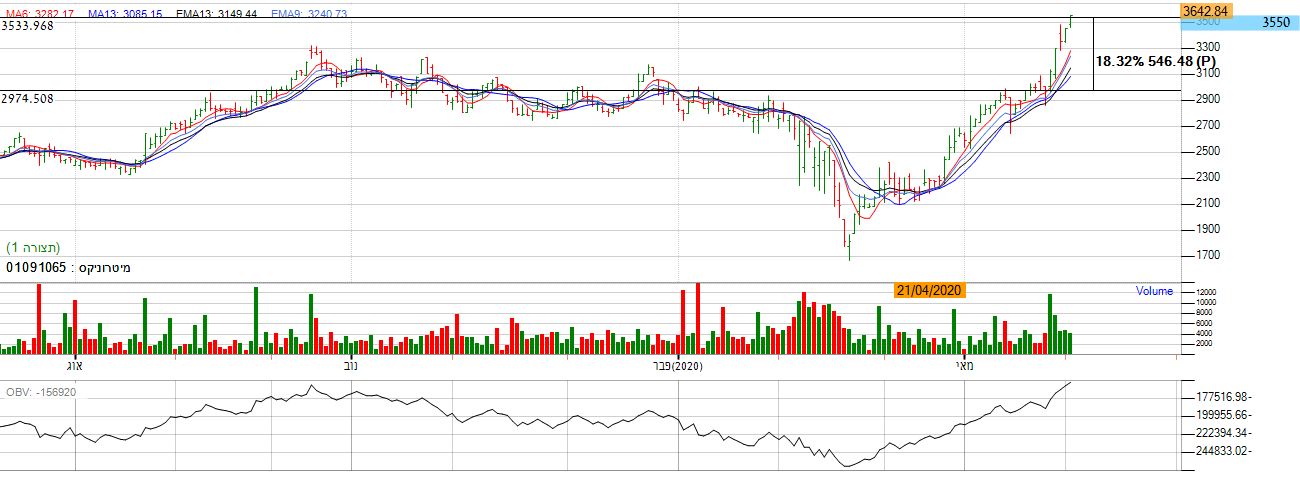Click the orange 3642.84 price tag
Image resolution: width=1300 pixels, height=478 pixels.
pos(1203,10)
